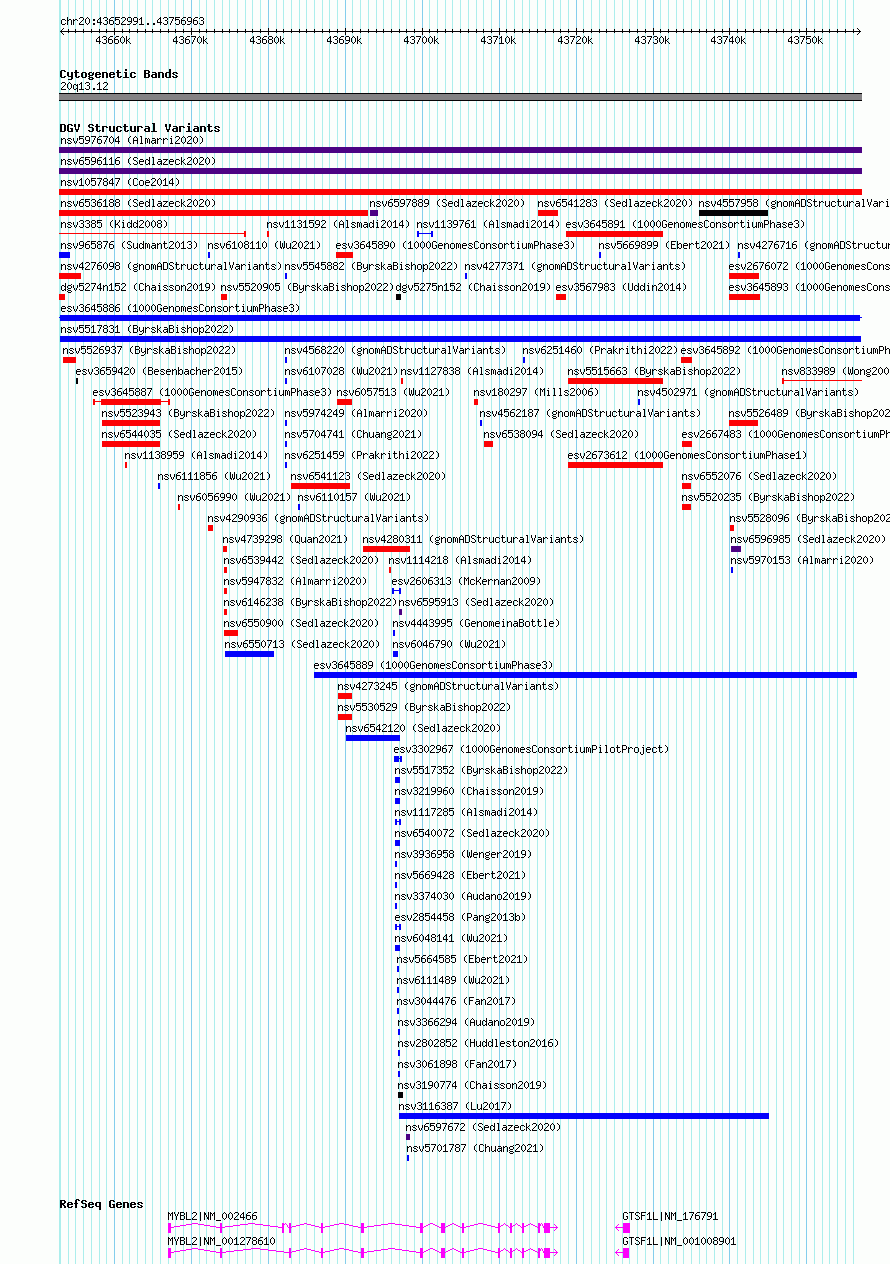The image size is (890, 1264).
Task: Click the nsv2802852 (Huddleston2016) label
Action: click(478, 1043)
